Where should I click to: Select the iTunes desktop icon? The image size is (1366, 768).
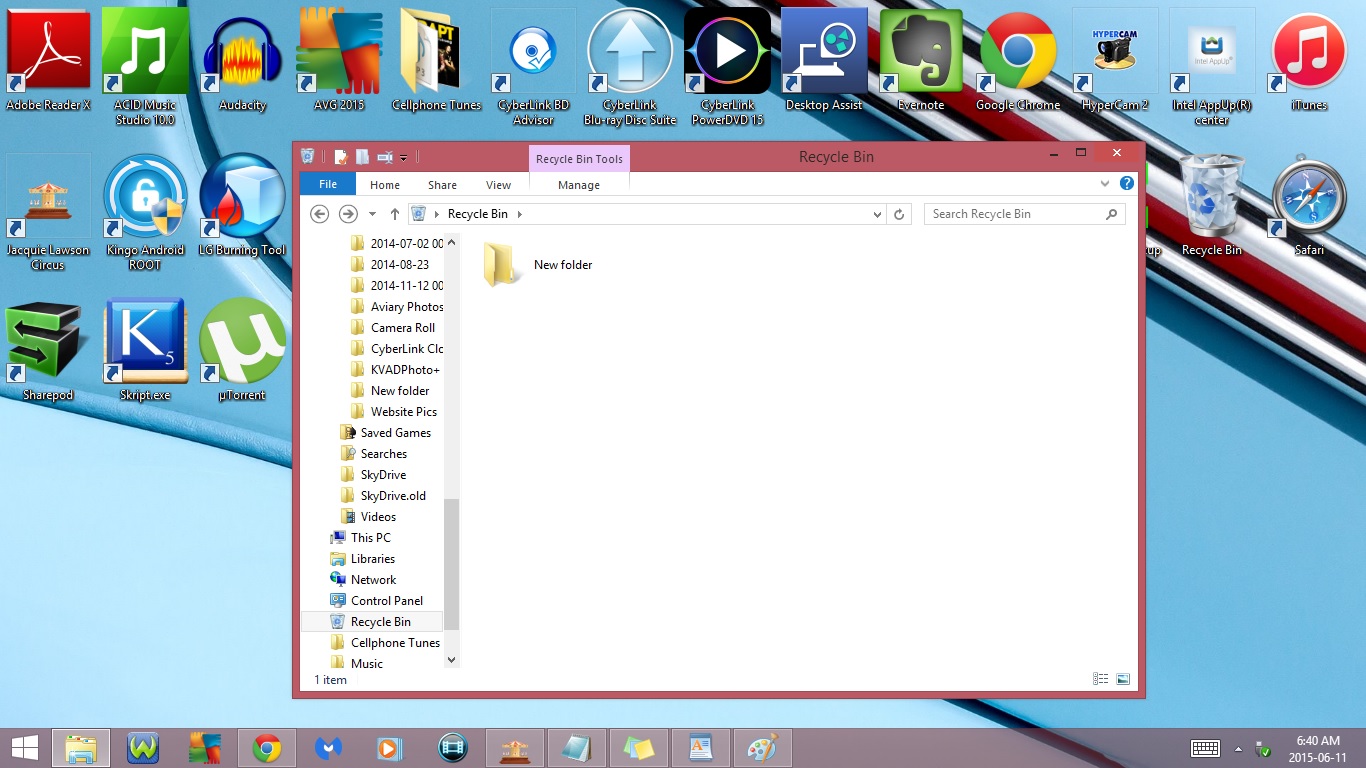[x=1309, y=59]
